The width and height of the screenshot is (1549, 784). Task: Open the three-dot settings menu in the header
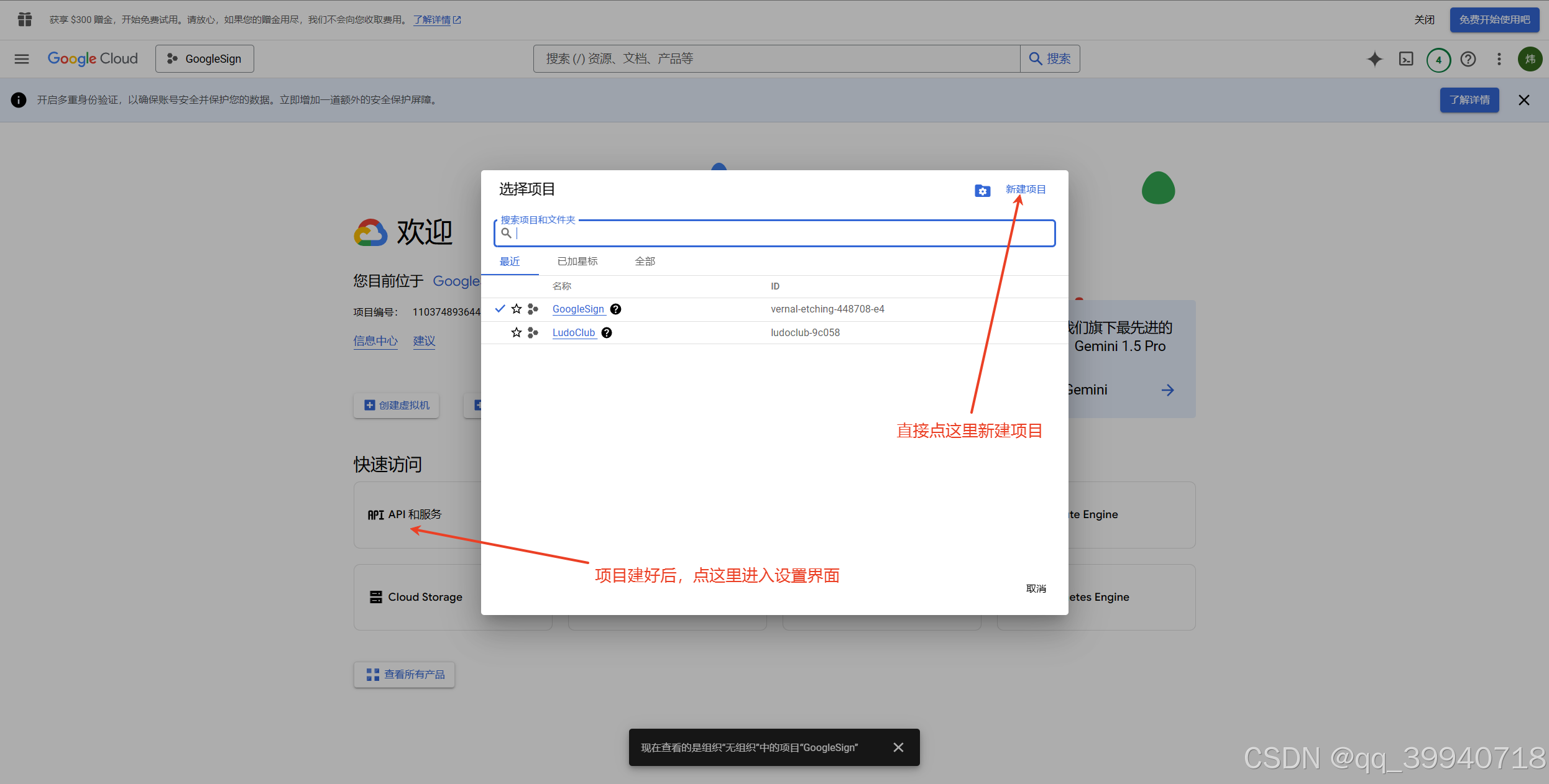pyautogui.click(x=1499, y=59)
